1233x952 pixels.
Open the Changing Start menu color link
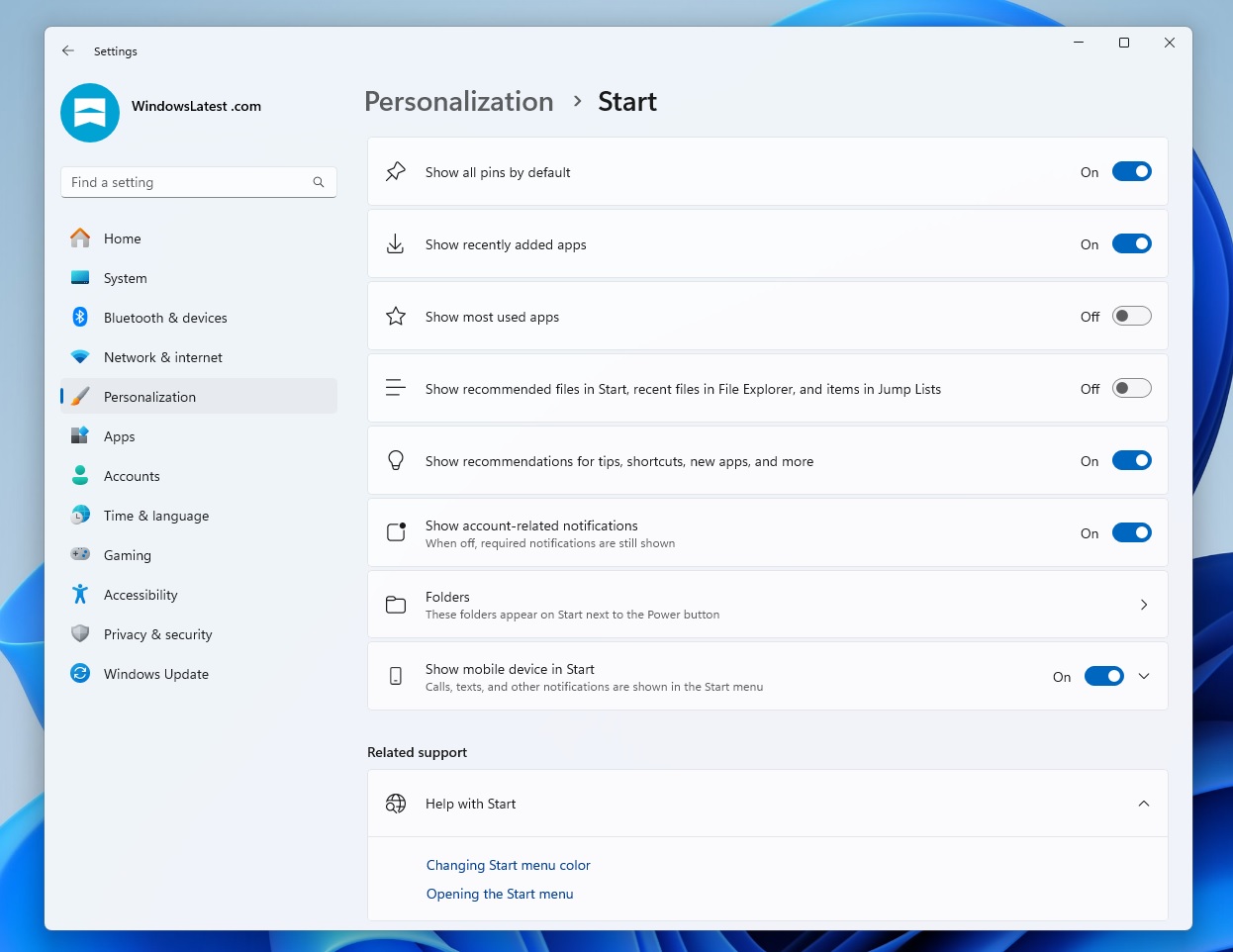(x=508, y=865)
